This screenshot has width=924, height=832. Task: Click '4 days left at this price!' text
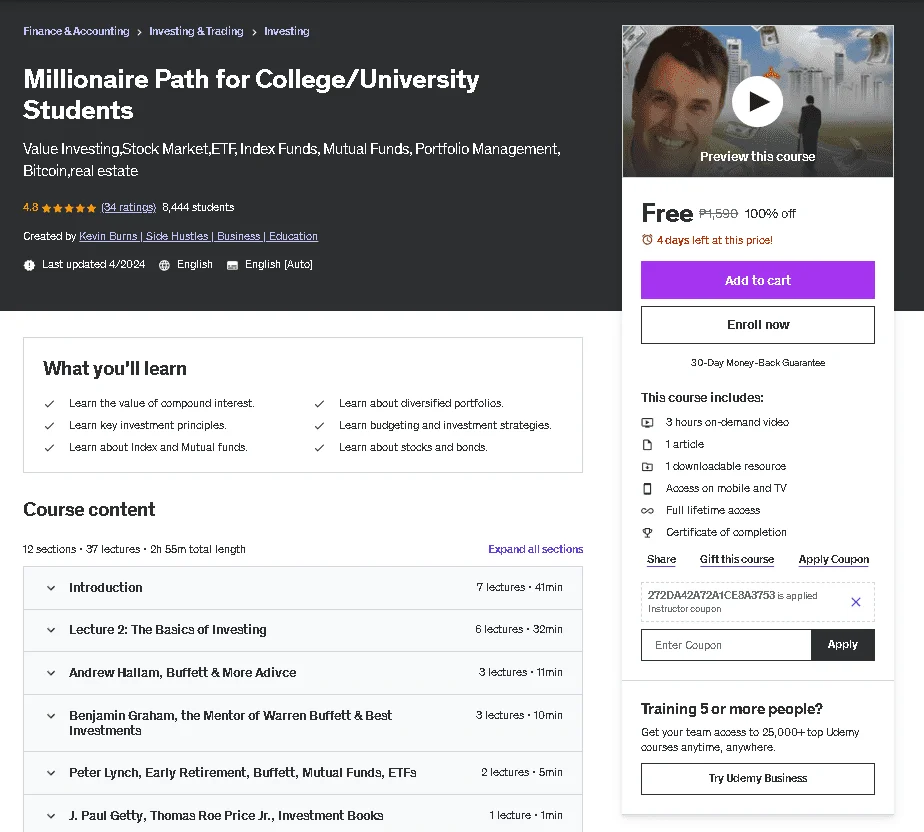pyautogui.click(x=714, y=240)
